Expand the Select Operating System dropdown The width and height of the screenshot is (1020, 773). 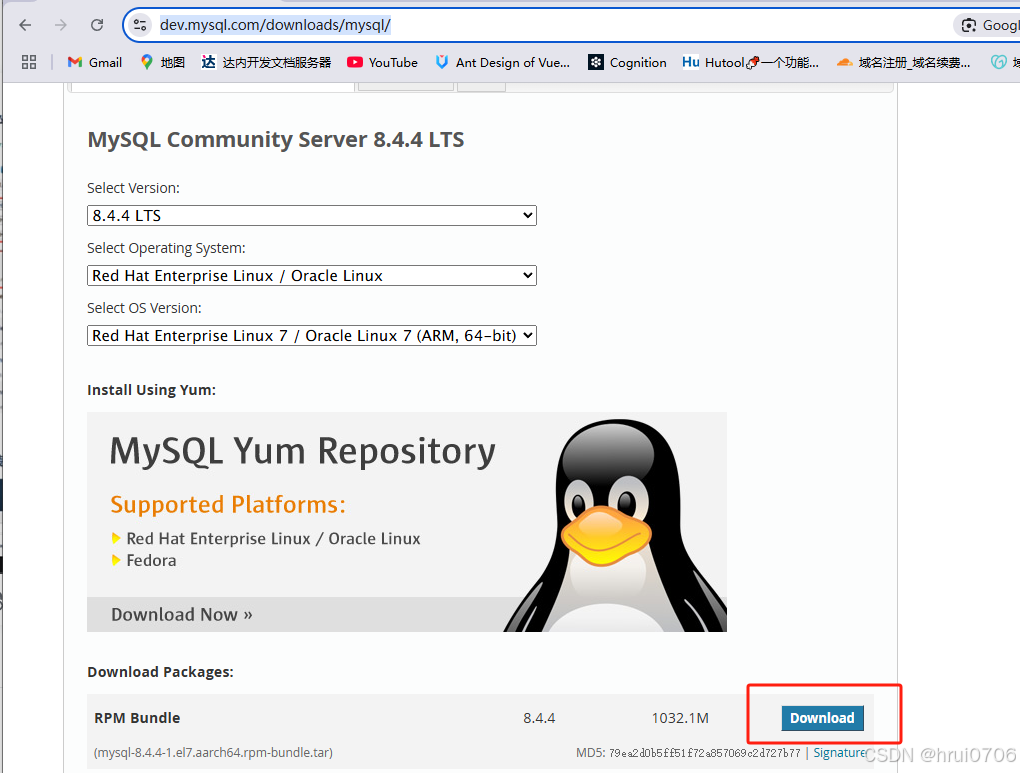point(312,275)
